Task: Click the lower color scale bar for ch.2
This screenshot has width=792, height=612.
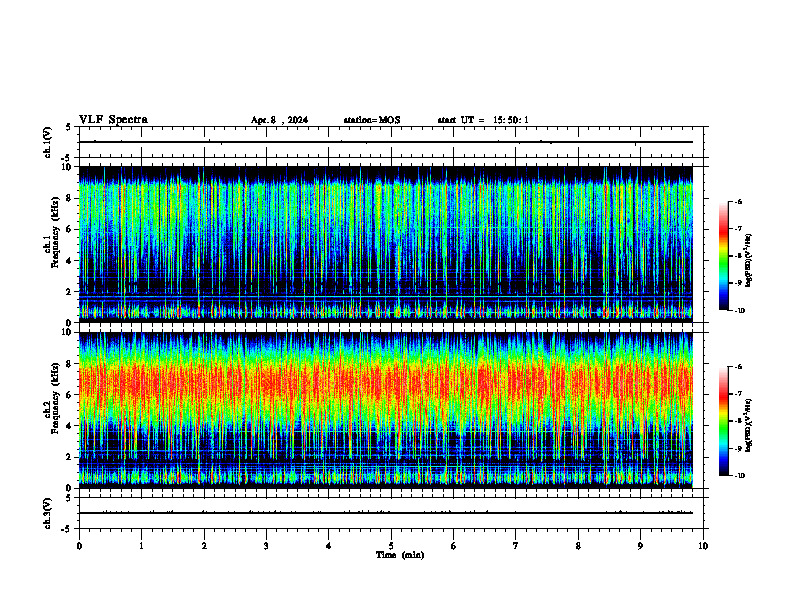Action: 723,421
